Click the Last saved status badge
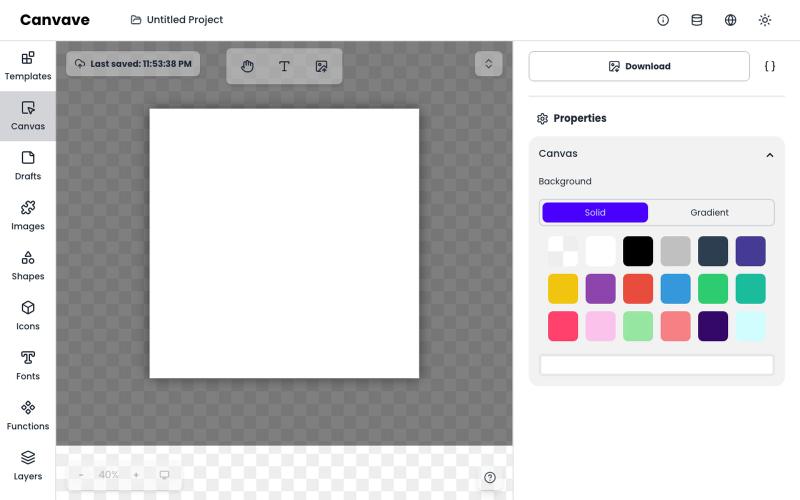 [133, 64]
